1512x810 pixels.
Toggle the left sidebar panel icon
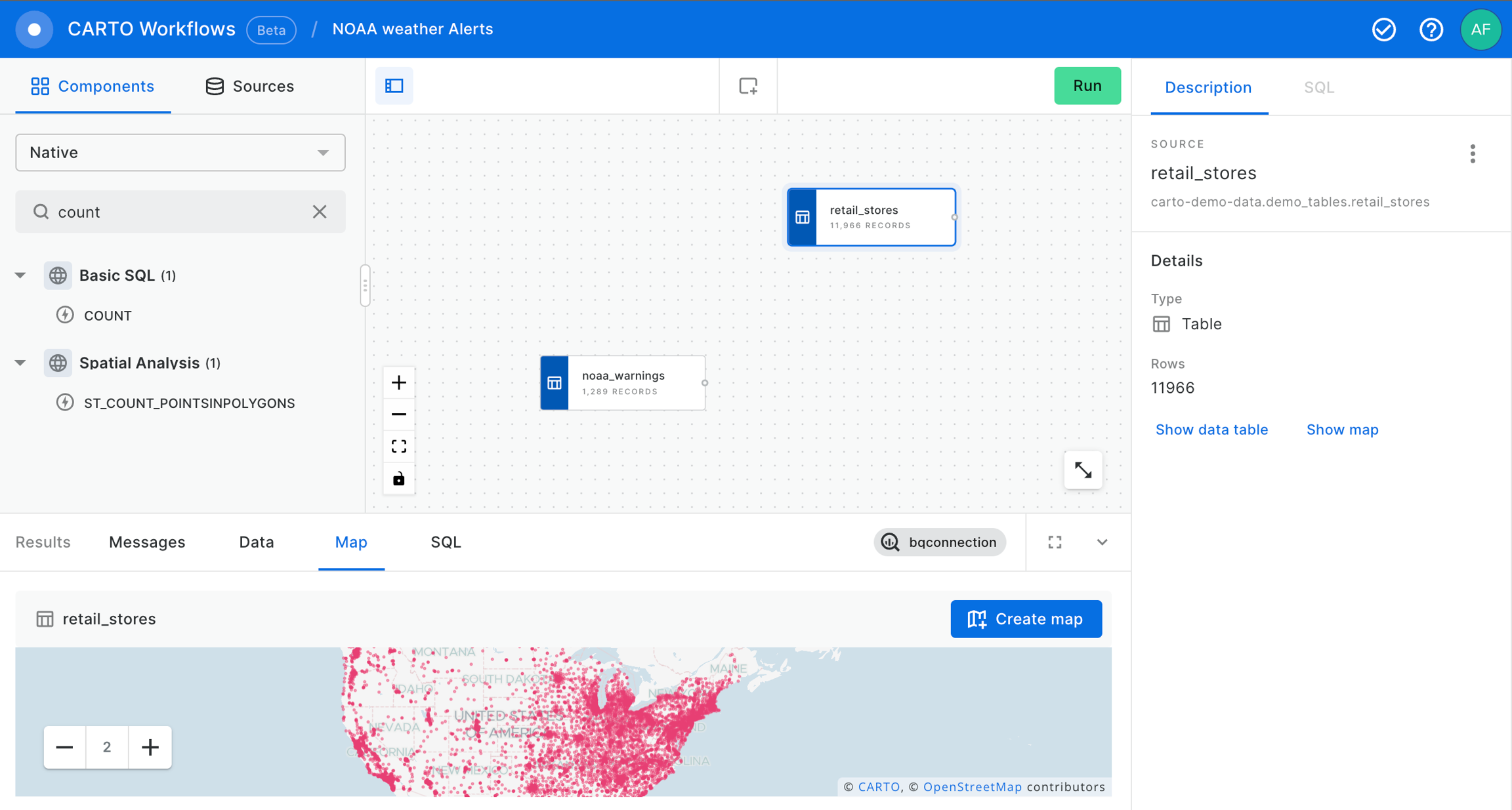(394, 86)
